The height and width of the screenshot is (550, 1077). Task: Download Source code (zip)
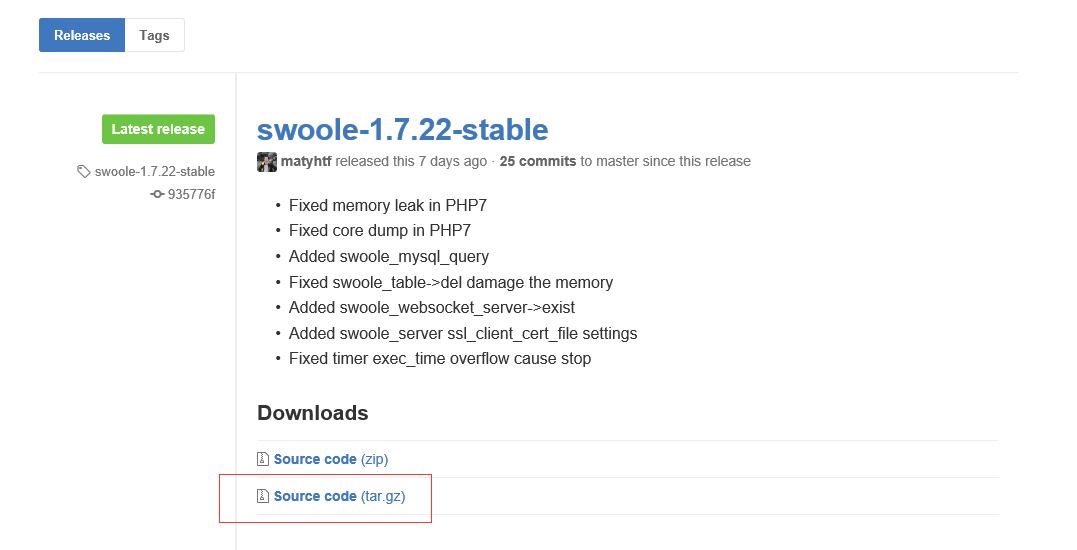click(330, 459)
